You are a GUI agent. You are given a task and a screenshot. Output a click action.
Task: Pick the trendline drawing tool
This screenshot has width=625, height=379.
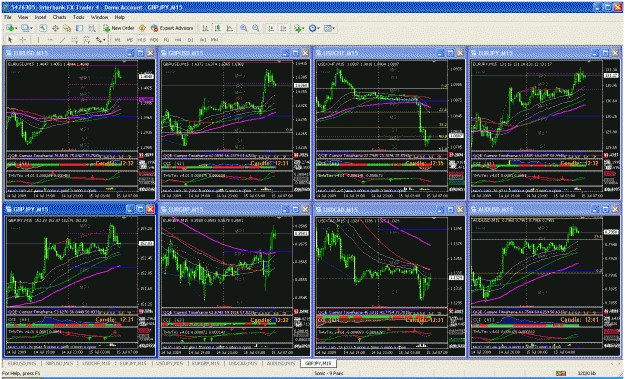pos(62,40)
